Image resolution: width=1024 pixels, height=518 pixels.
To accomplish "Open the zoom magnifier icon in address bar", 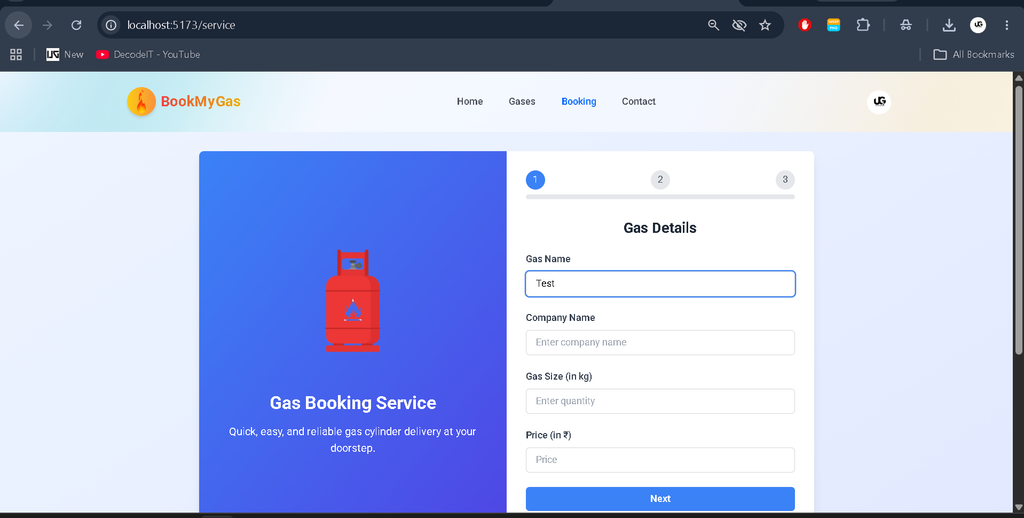I will point(713,25).
